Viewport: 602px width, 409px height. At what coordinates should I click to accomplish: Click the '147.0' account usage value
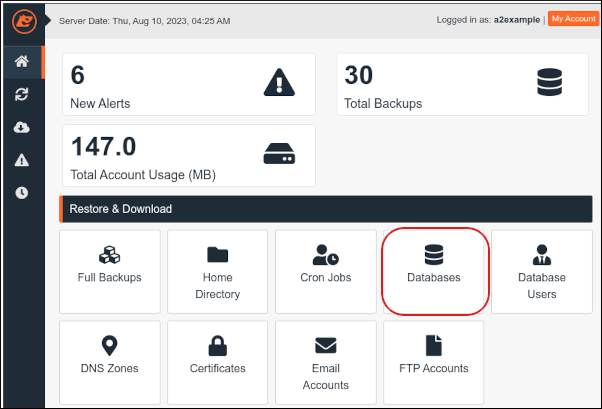[x=104, y=146]
